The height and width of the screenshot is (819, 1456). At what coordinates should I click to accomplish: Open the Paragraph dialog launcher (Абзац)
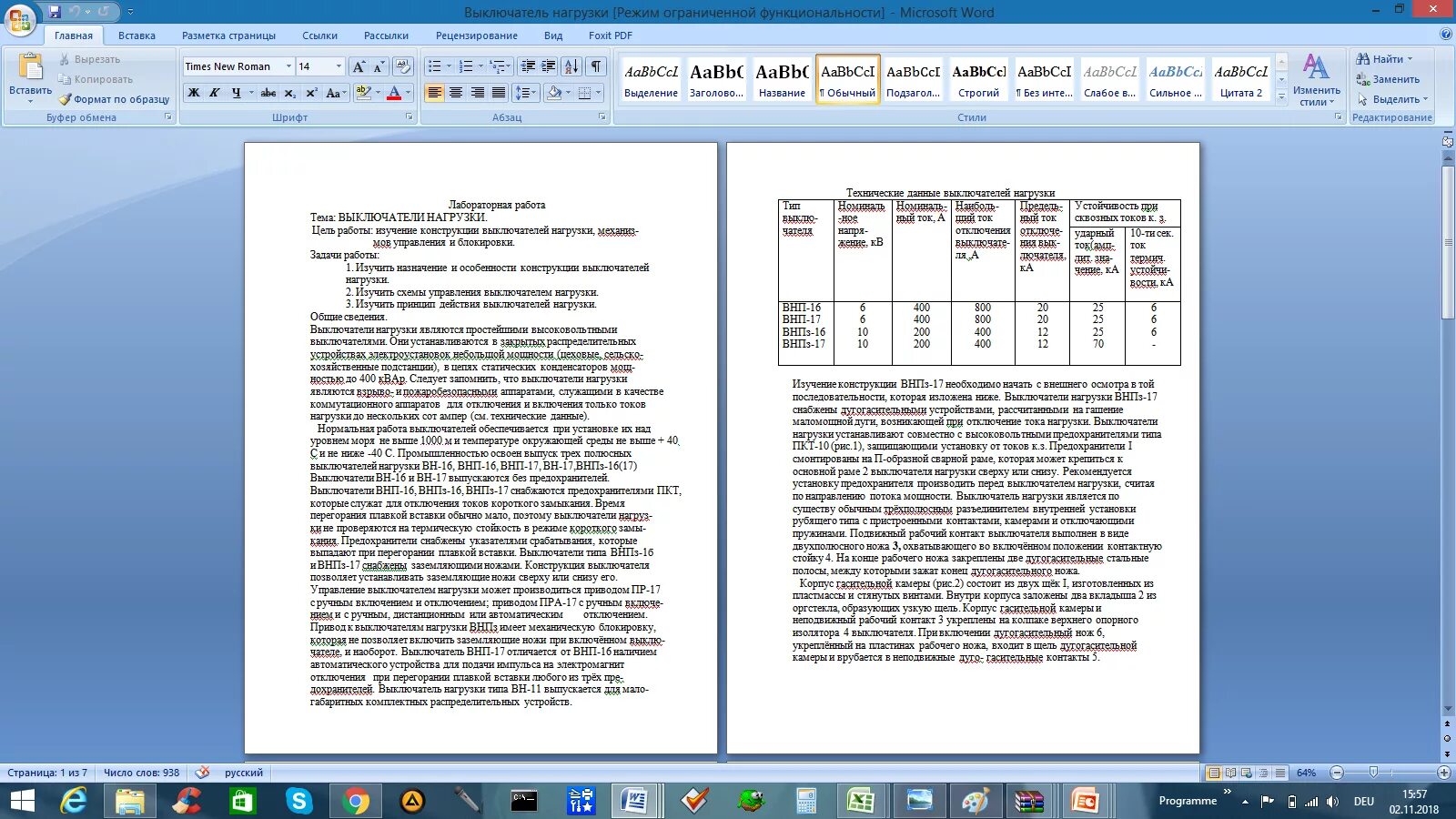602,117
